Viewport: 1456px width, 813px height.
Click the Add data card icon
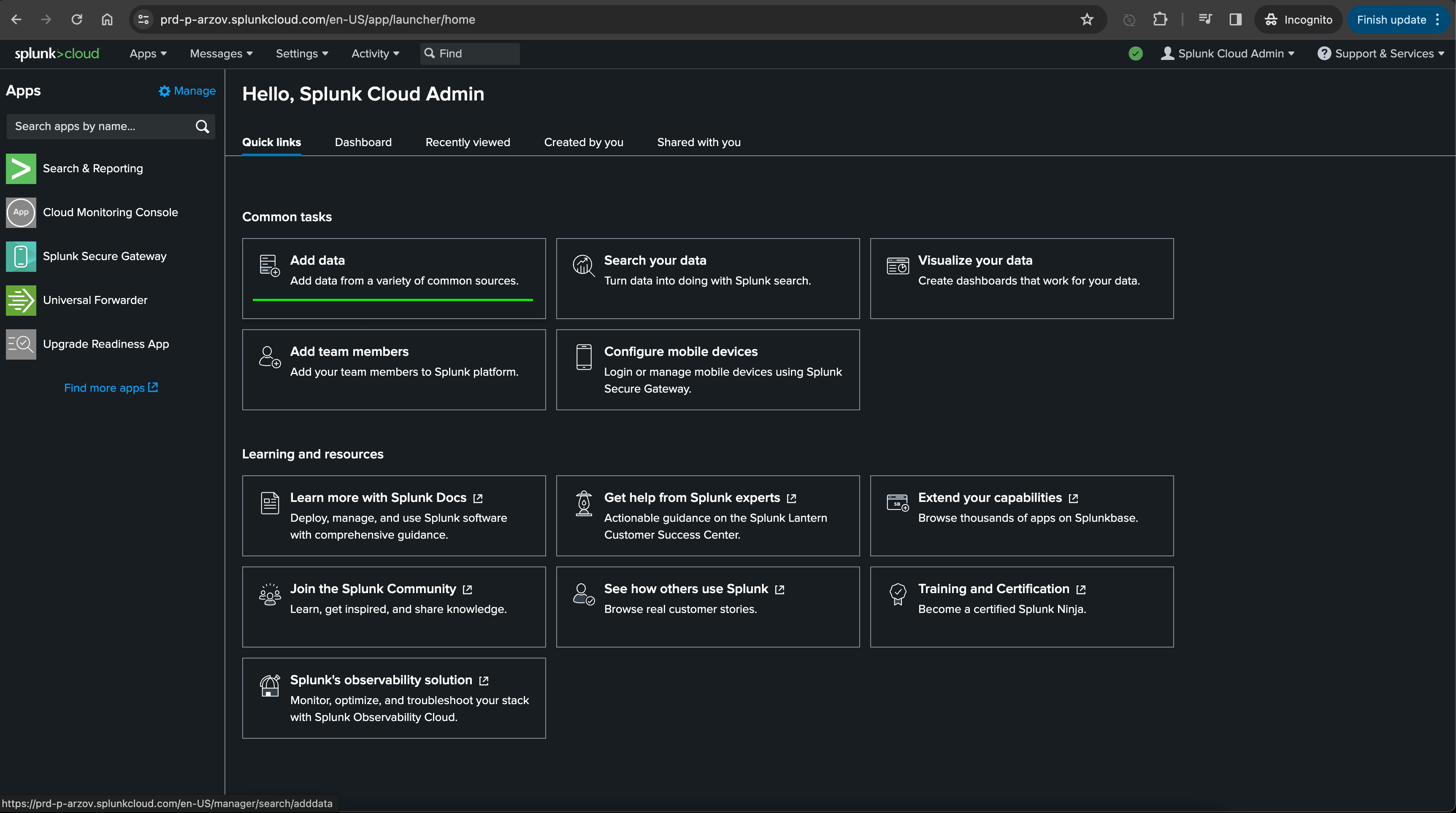click(x=270, y=265)
